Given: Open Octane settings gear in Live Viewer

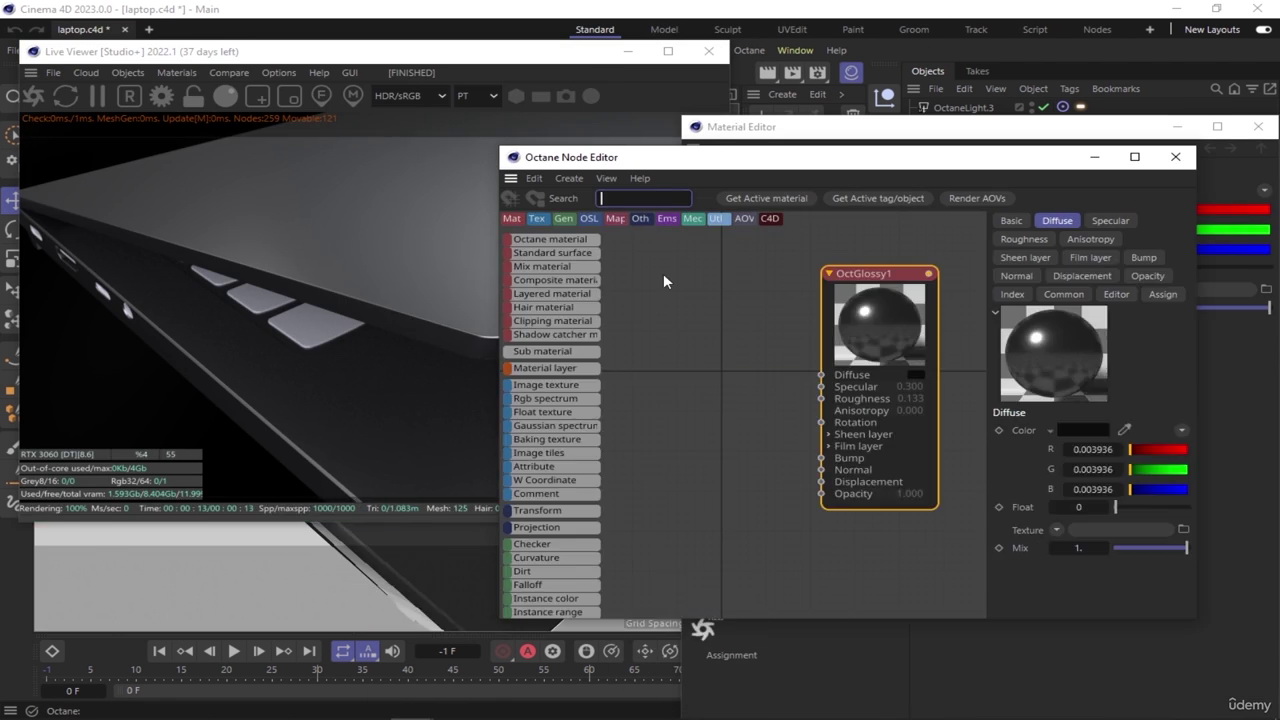Looking at the screenshot, I should [x=161, y=96].
